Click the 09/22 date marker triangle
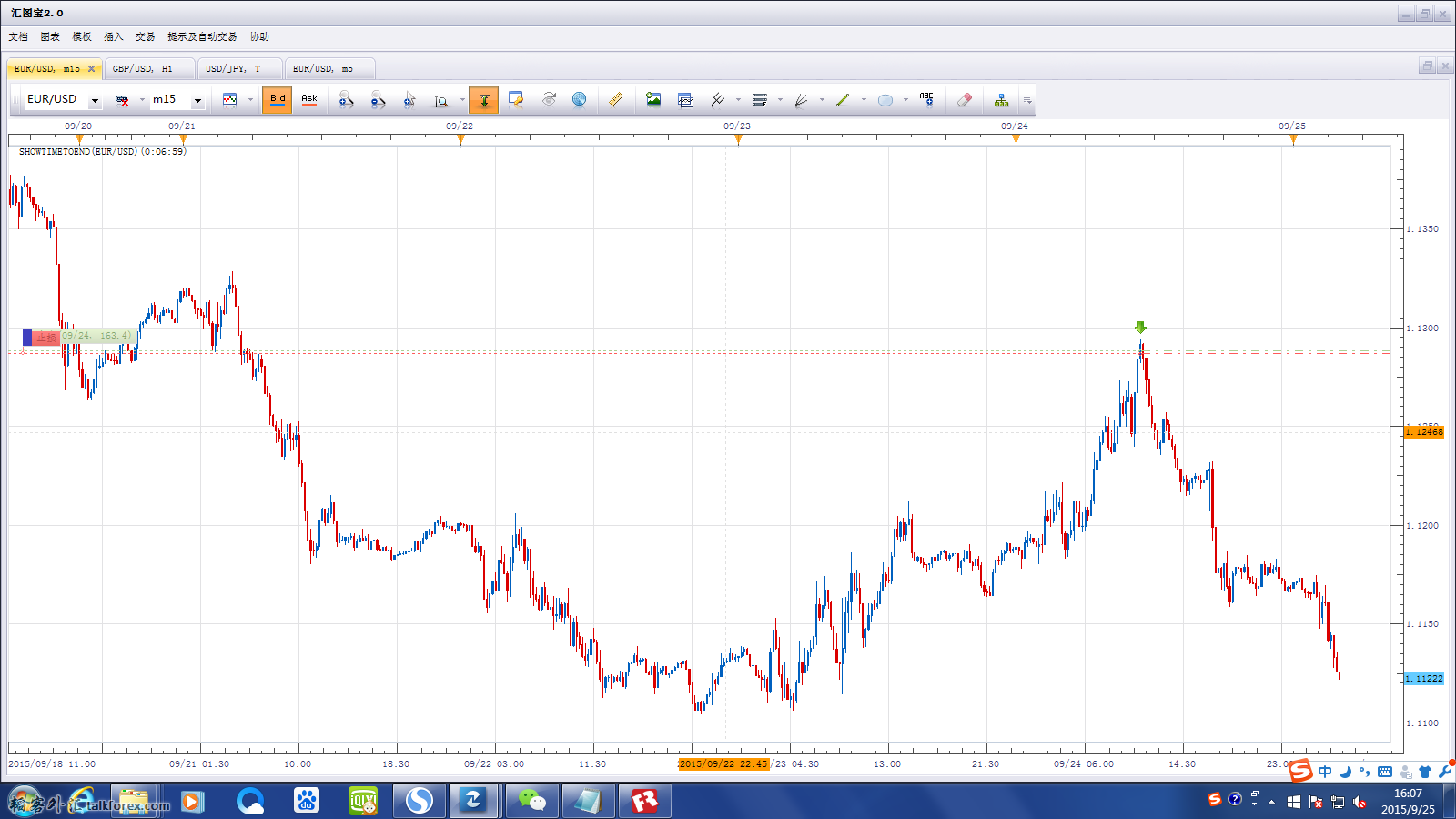The height and width of the screenshot is (819, 1456). coord(460,139)
